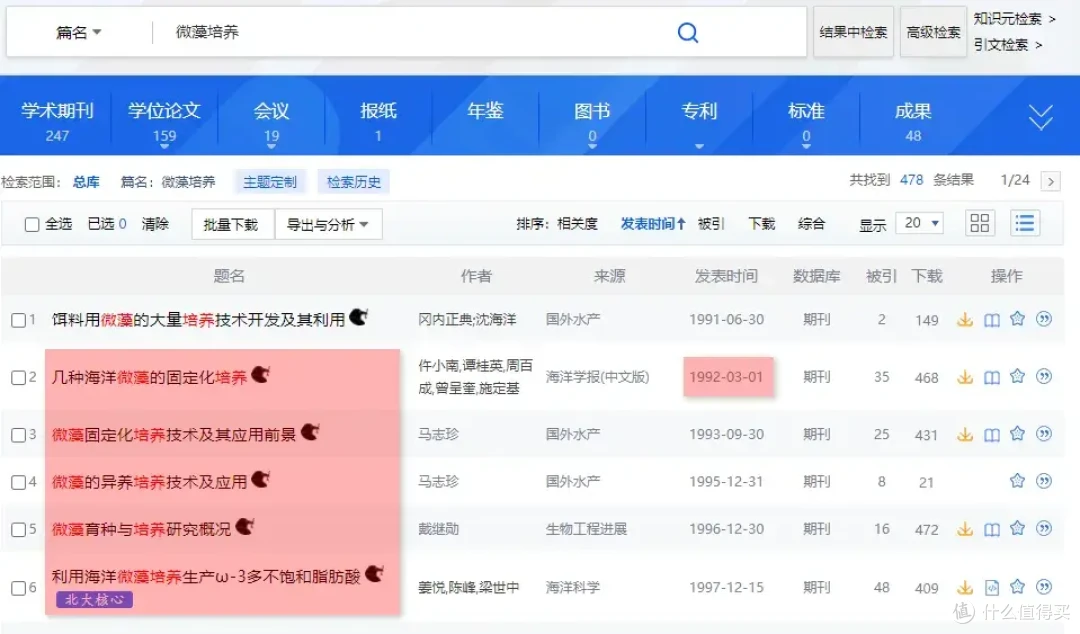The width and height of the screenshot is (1080, 634).
Task: Favorite the 1992-03-01 article with star
Action: (1017, 376)
